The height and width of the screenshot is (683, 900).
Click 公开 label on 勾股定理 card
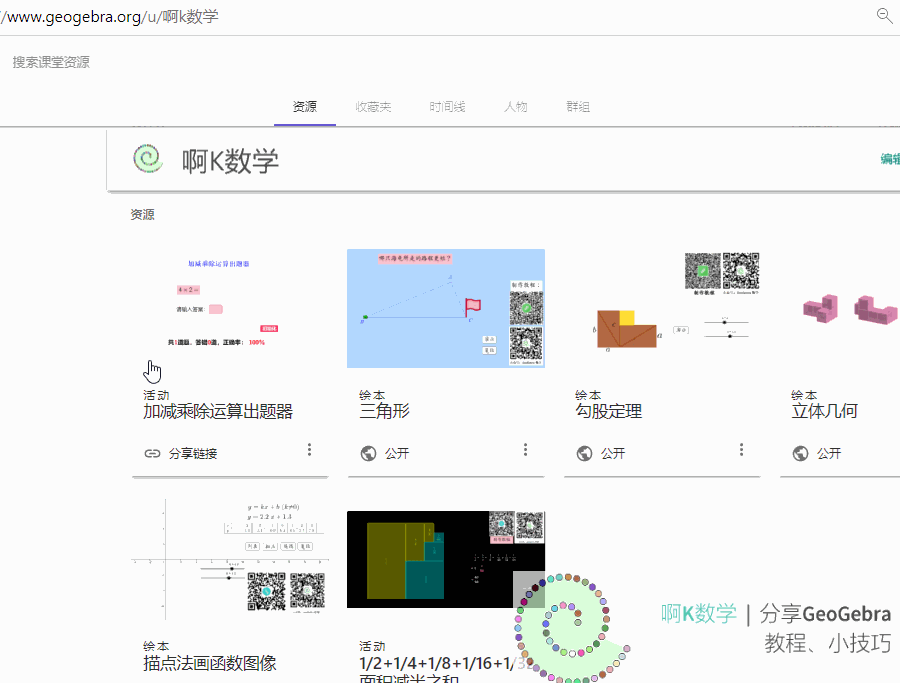(x=612, y=453)
